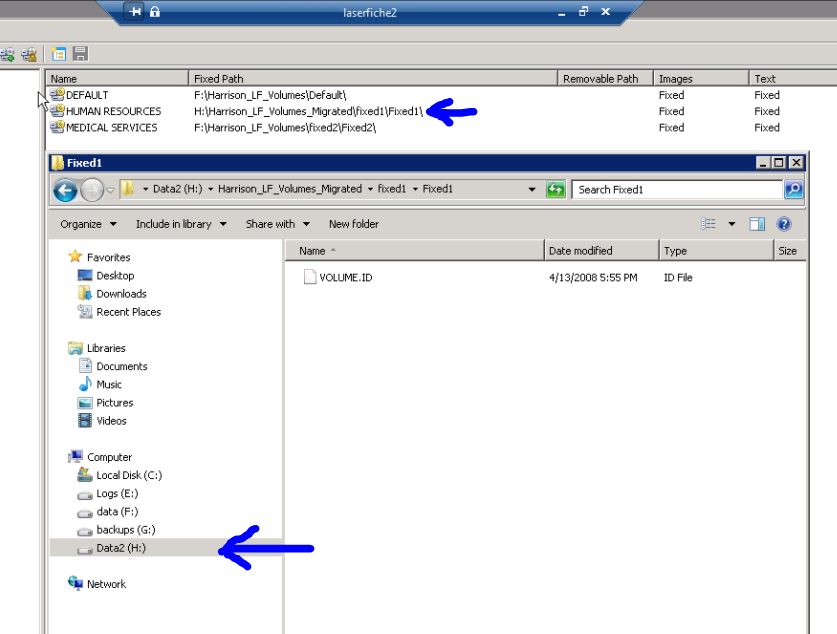
Task: Open Recent Places
Action: point(128,312)
